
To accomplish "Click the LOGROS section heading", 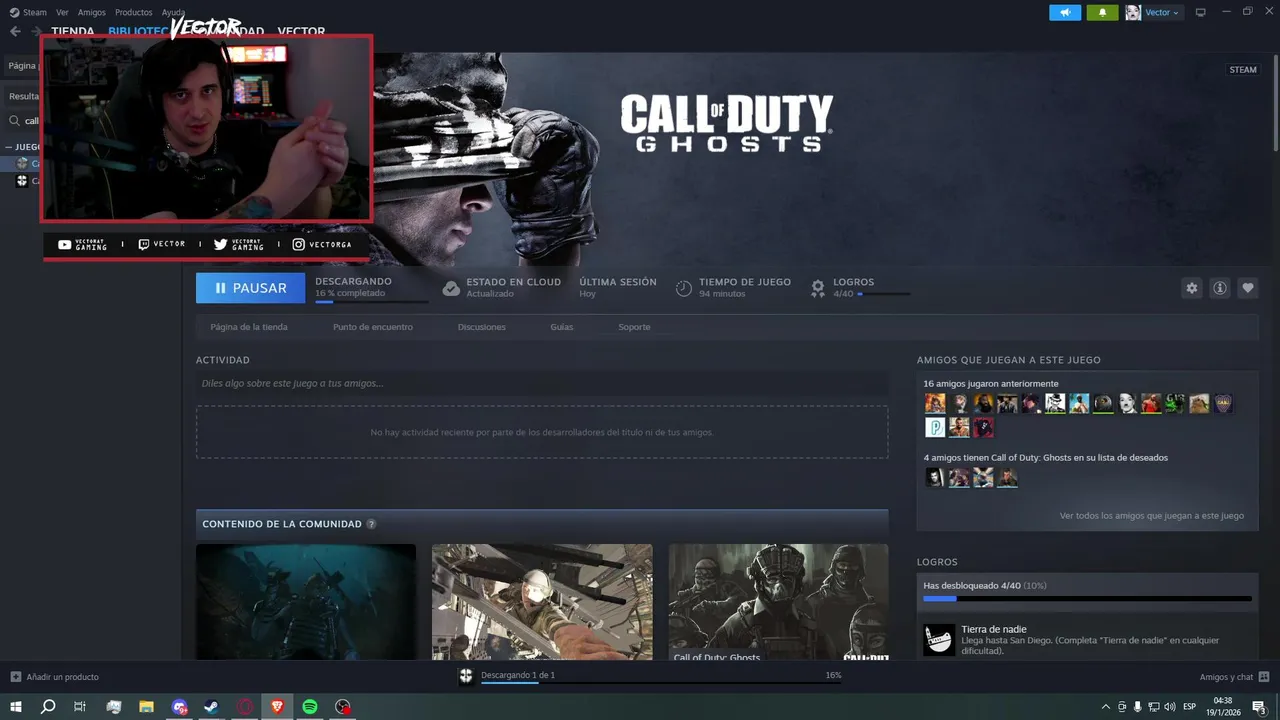I will click(x=937, y=562).
